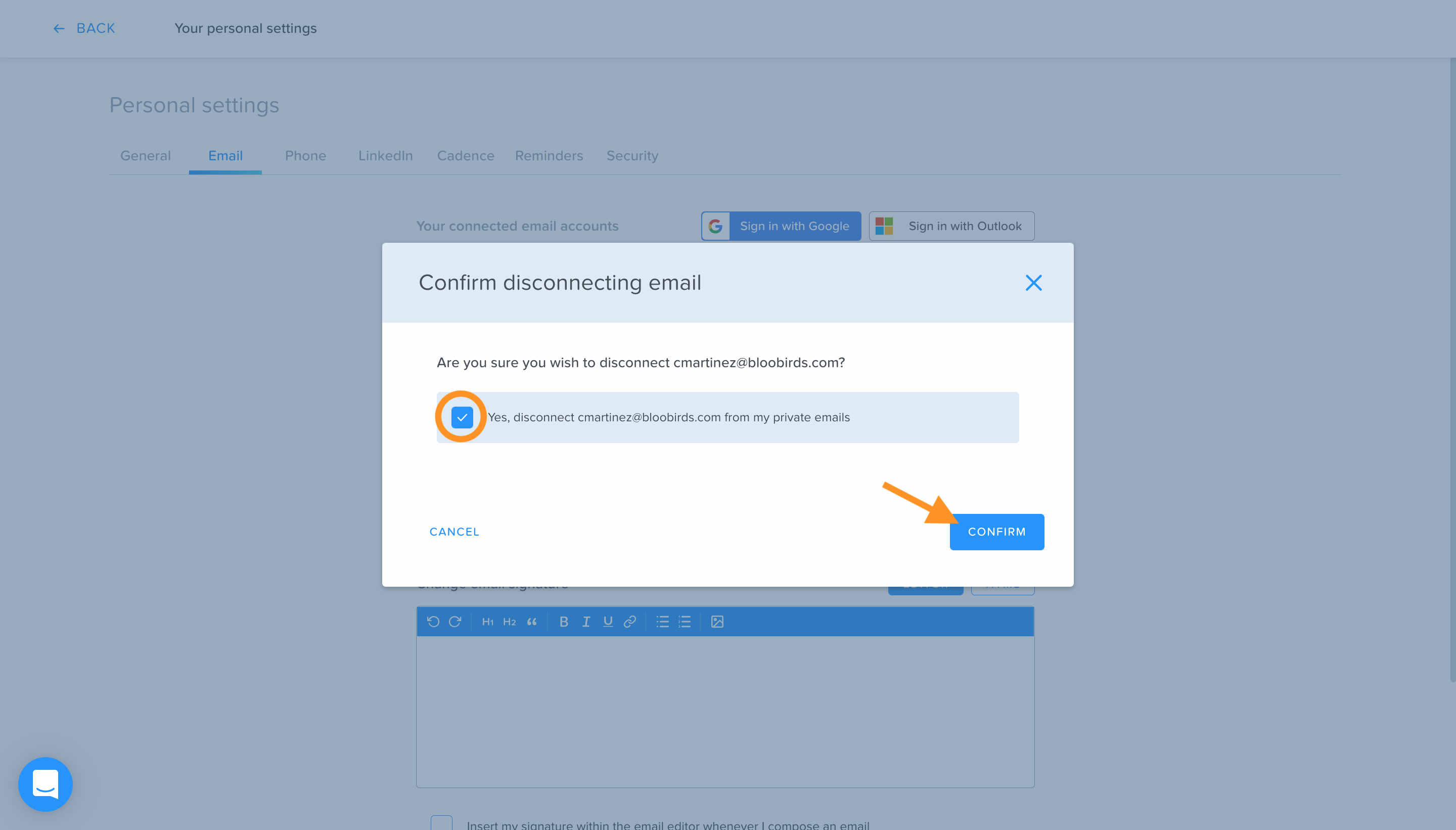
Task: Insert an image into the signature
Action: [x=716, y=622]
